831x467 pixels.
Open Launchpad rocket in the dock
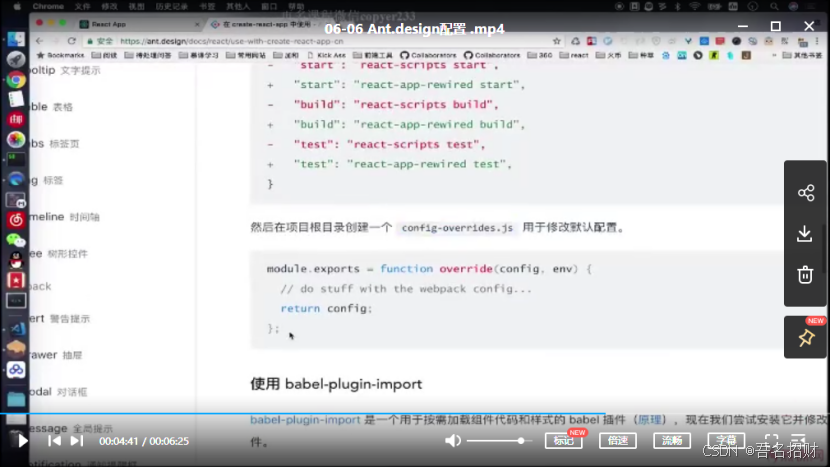click(15, 59)
